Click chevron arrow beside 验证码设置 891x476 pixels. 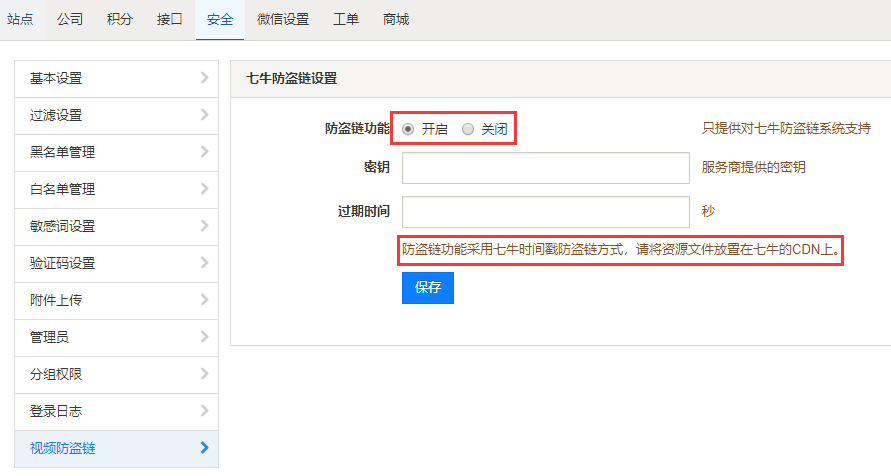pos(205,262)
